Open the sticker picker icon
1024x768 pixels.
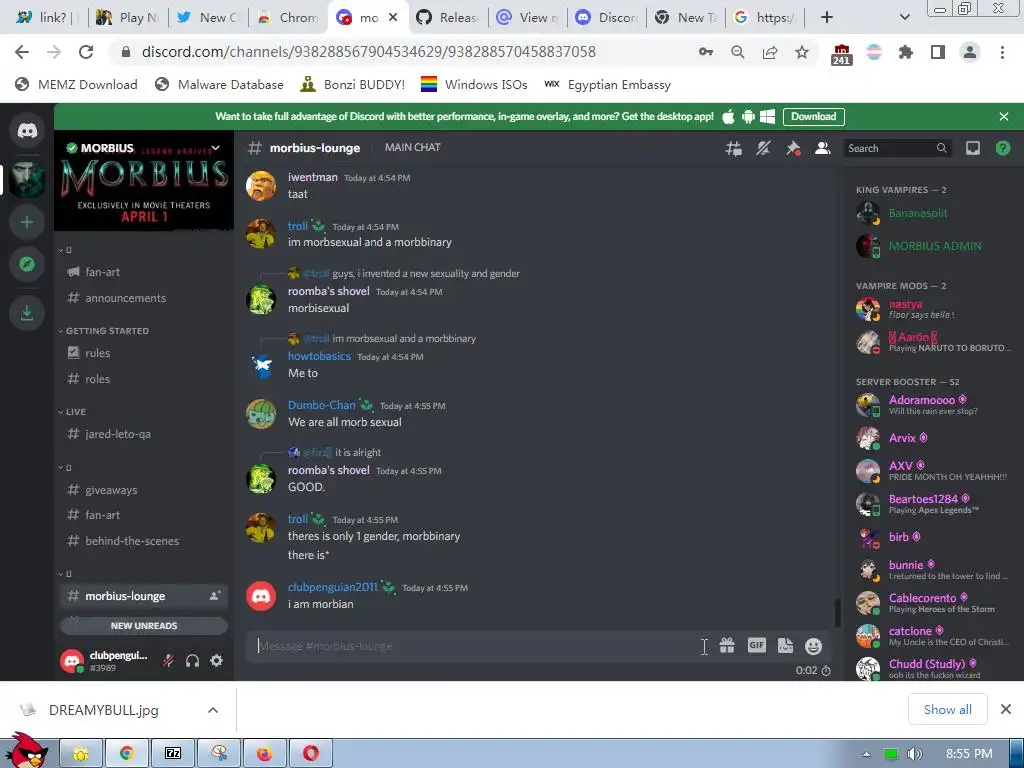(x=785, y=645)
